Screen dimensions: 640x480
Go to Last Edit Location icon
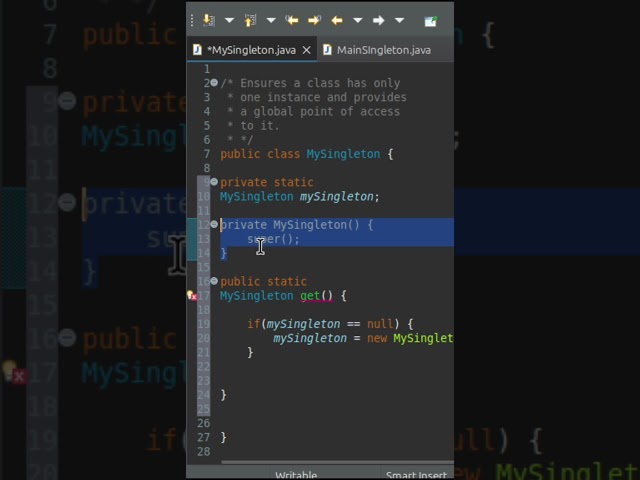pos(292,20)
